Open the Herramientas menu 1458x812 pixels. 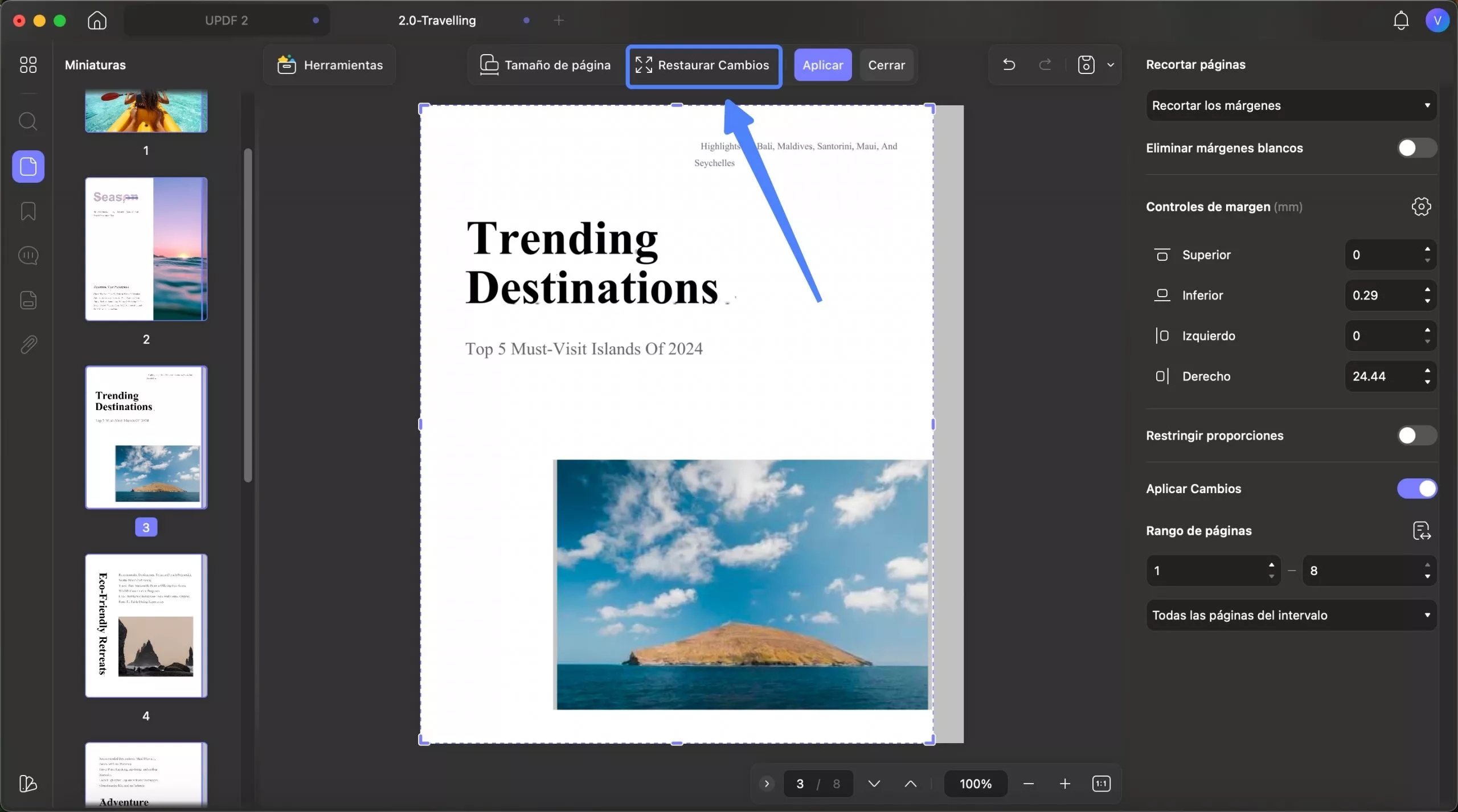(x=330, y=65)
